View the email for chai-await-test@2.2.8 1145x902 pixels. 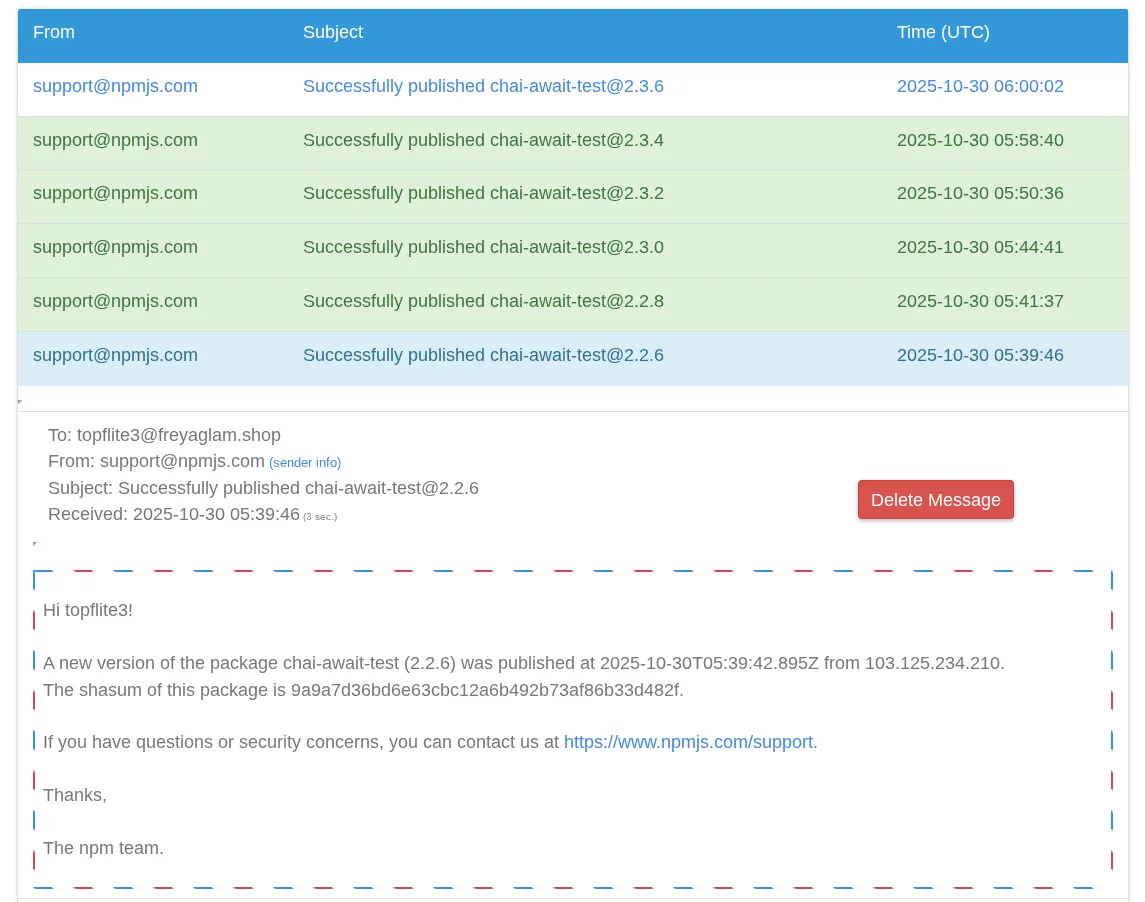coord(483,301)
